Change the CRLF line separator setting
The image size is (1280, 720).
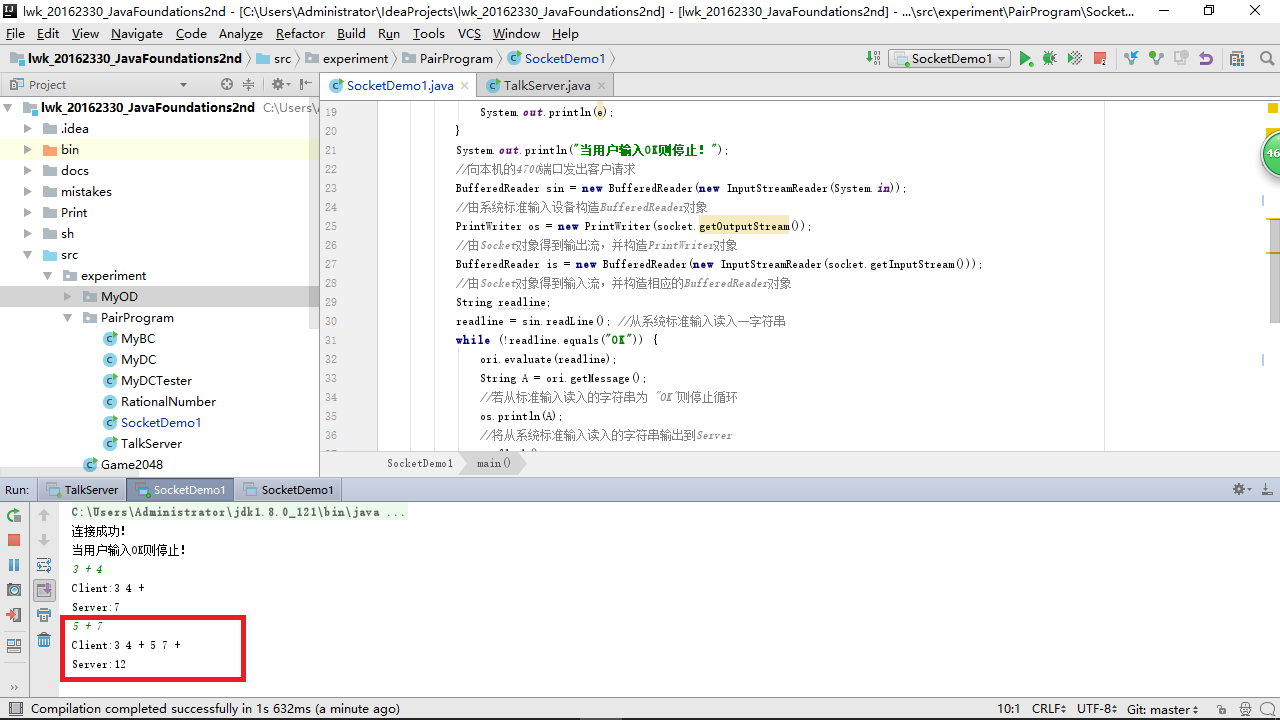click(1049, 709)
